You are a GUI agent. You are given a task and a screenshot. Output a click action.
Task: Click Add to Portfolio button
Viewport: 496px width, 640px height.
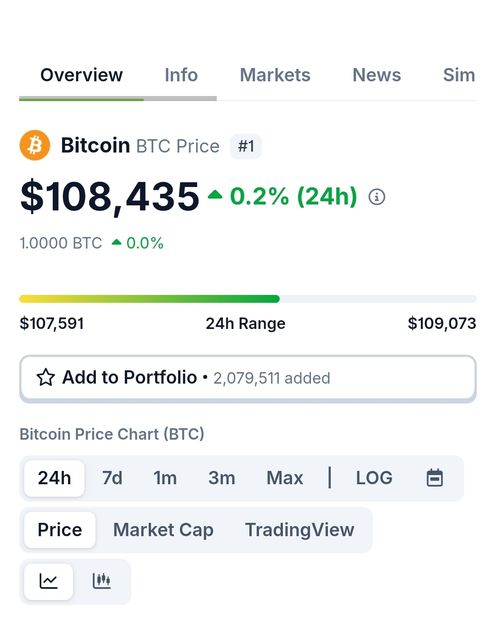[248, 378]
